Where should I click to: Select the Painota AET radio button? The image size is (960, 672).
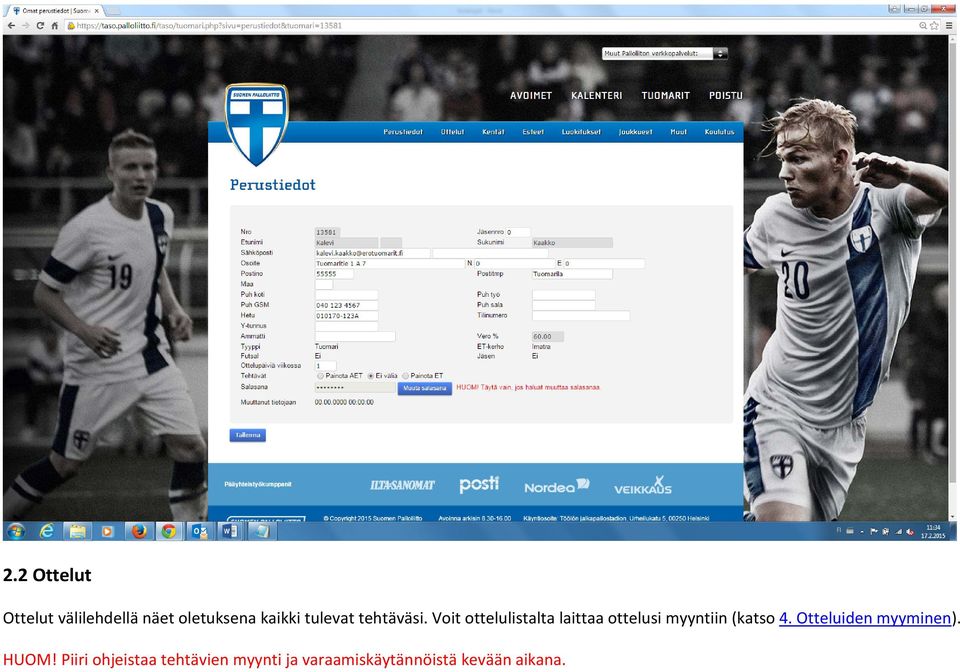[x=320, y=376]
